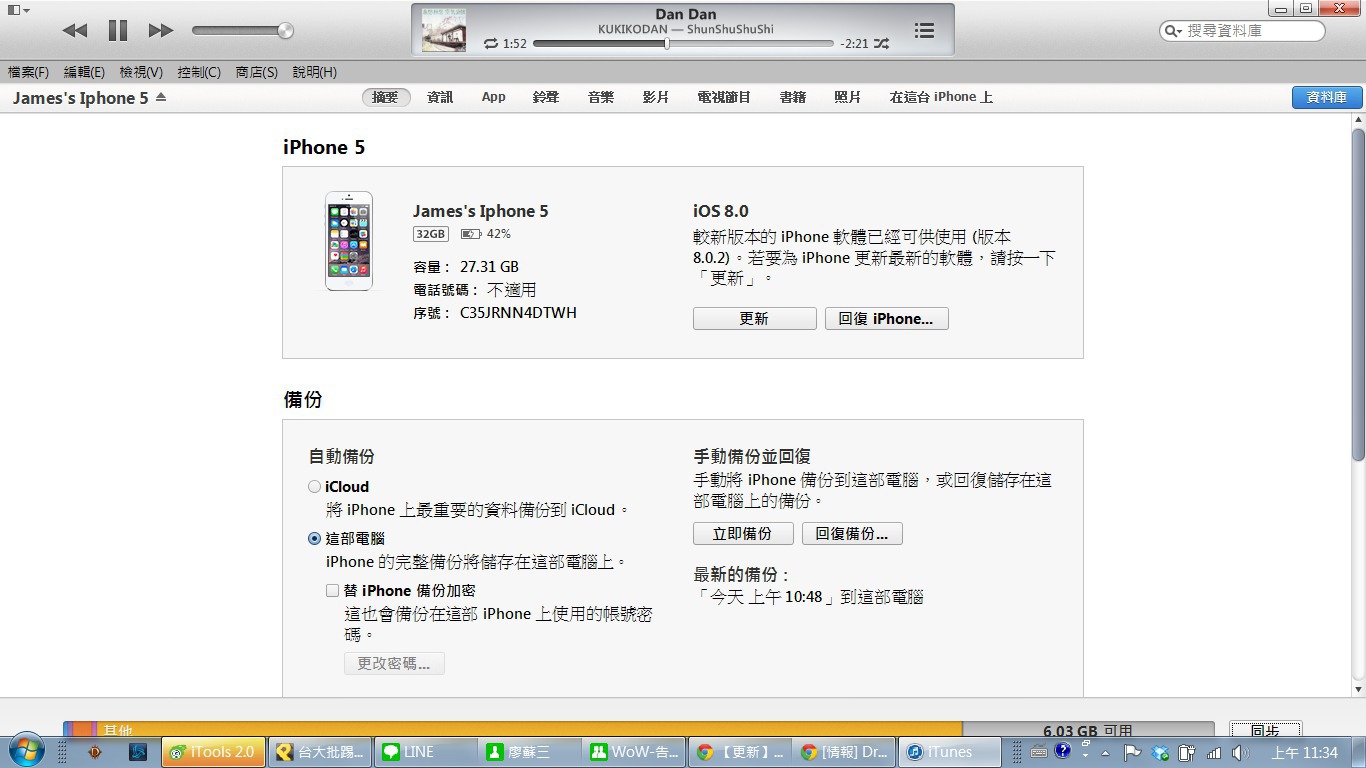Click the 32GB capacity badge

430,234
